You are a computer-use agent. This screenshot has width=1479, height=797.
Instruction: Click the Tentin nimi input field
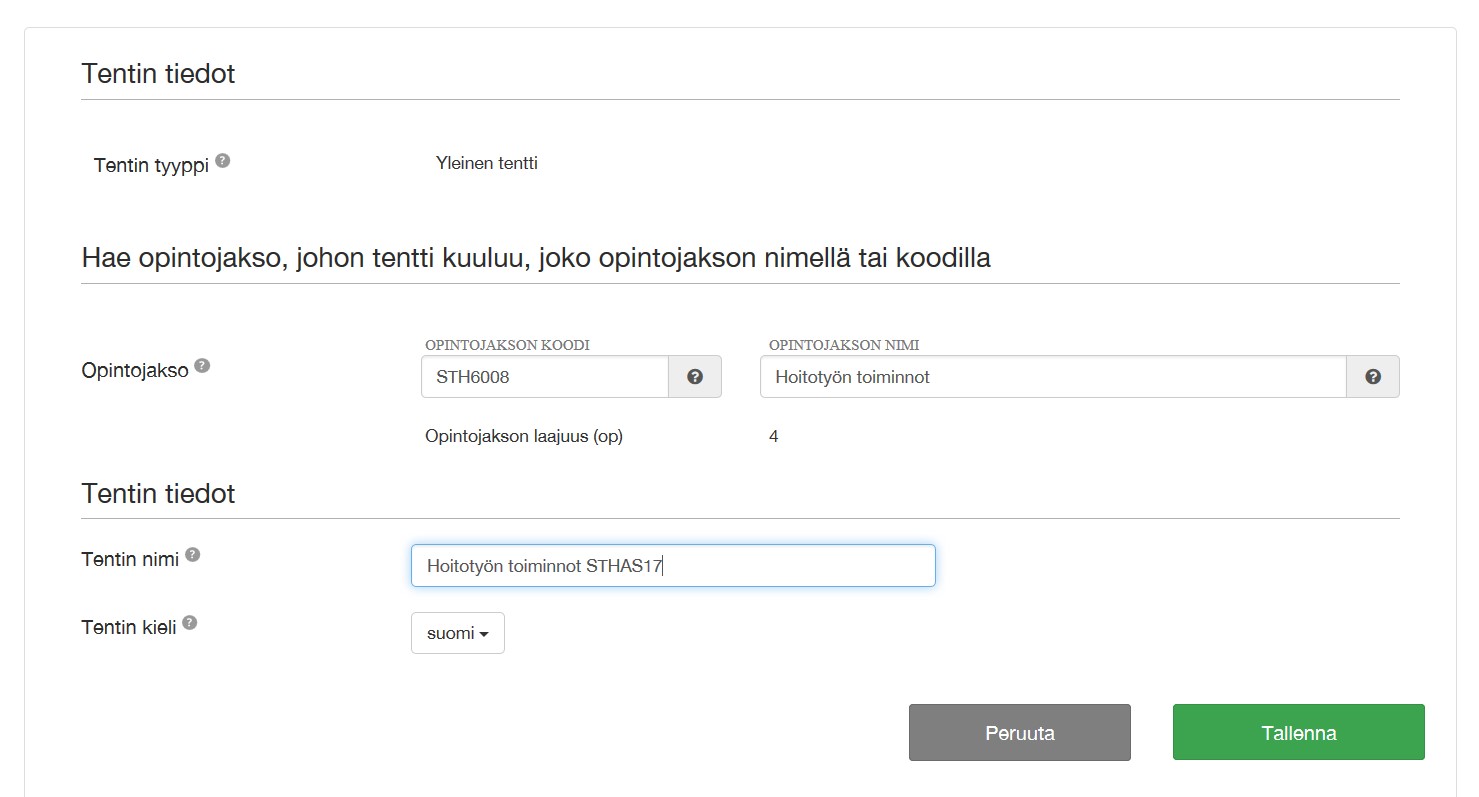673,566
